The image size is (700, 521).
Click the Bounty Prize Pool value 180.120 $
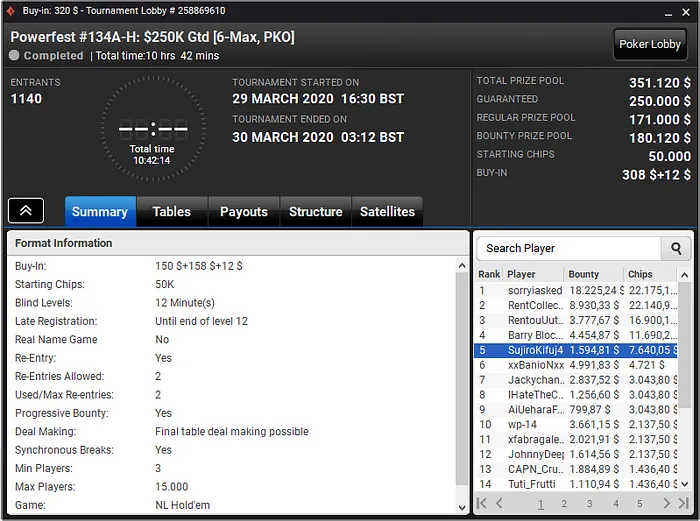[659, 138]
